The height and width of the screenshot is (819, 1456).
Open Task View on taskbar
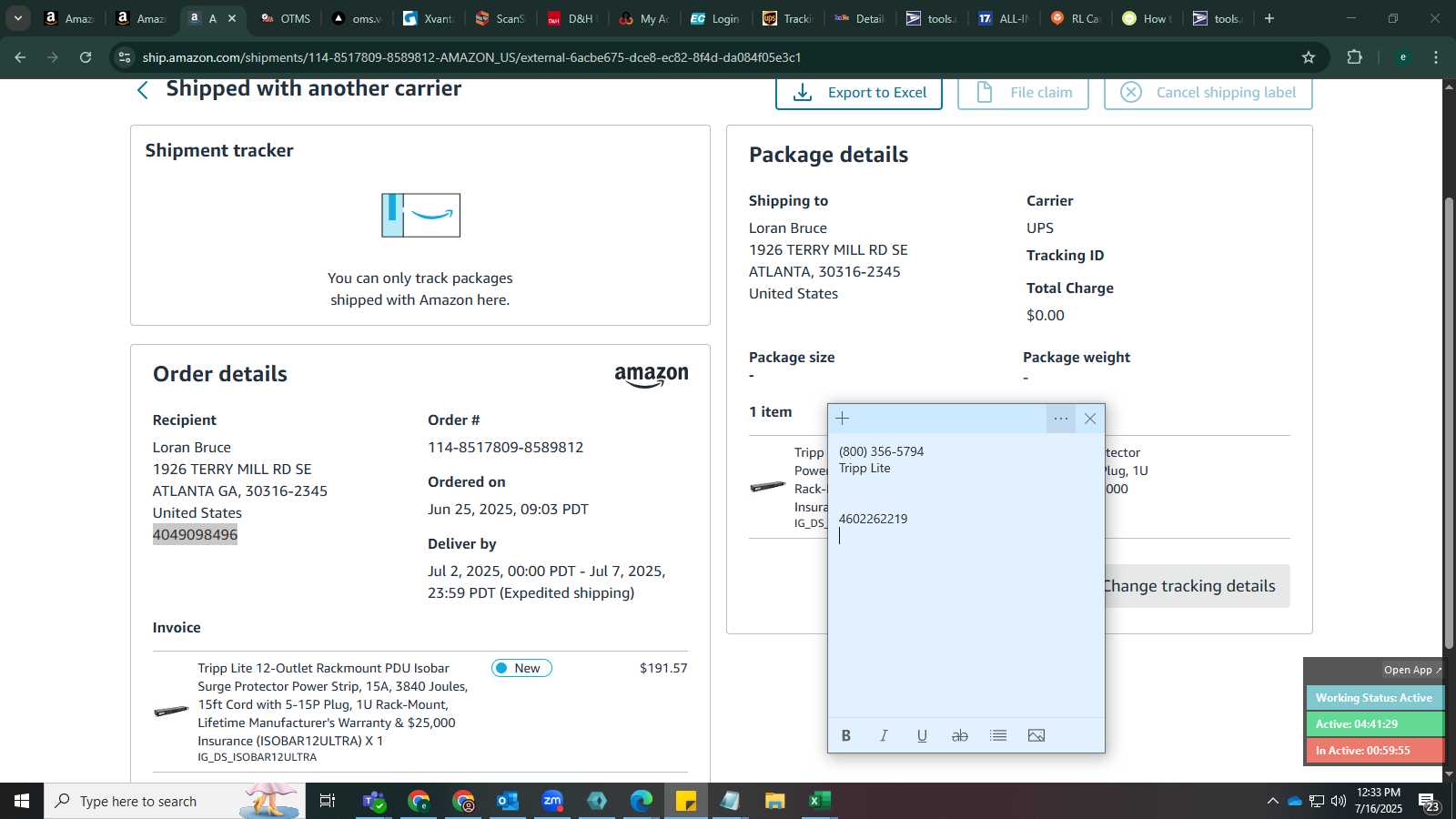(x=328, y=801)
